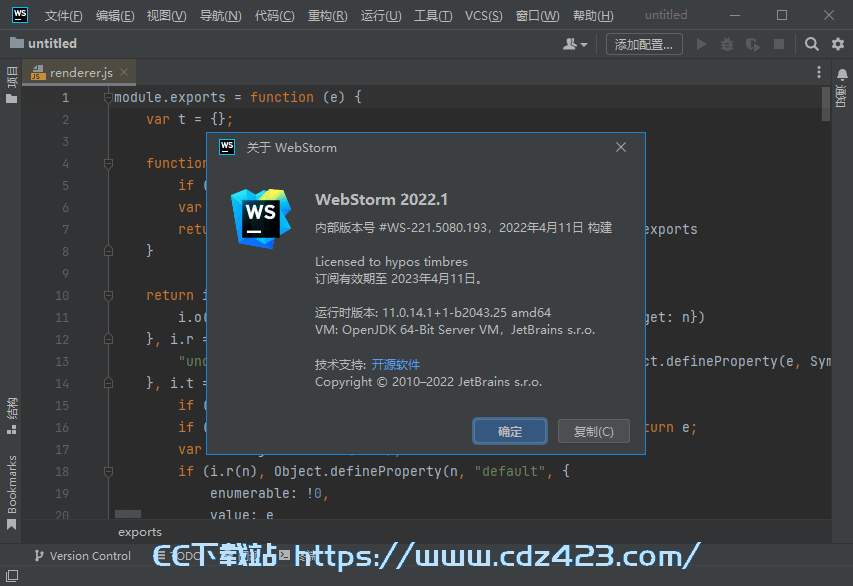Screen dimensions: 853x586
Task: Click the fold marker on line 14
Action: 108,383
